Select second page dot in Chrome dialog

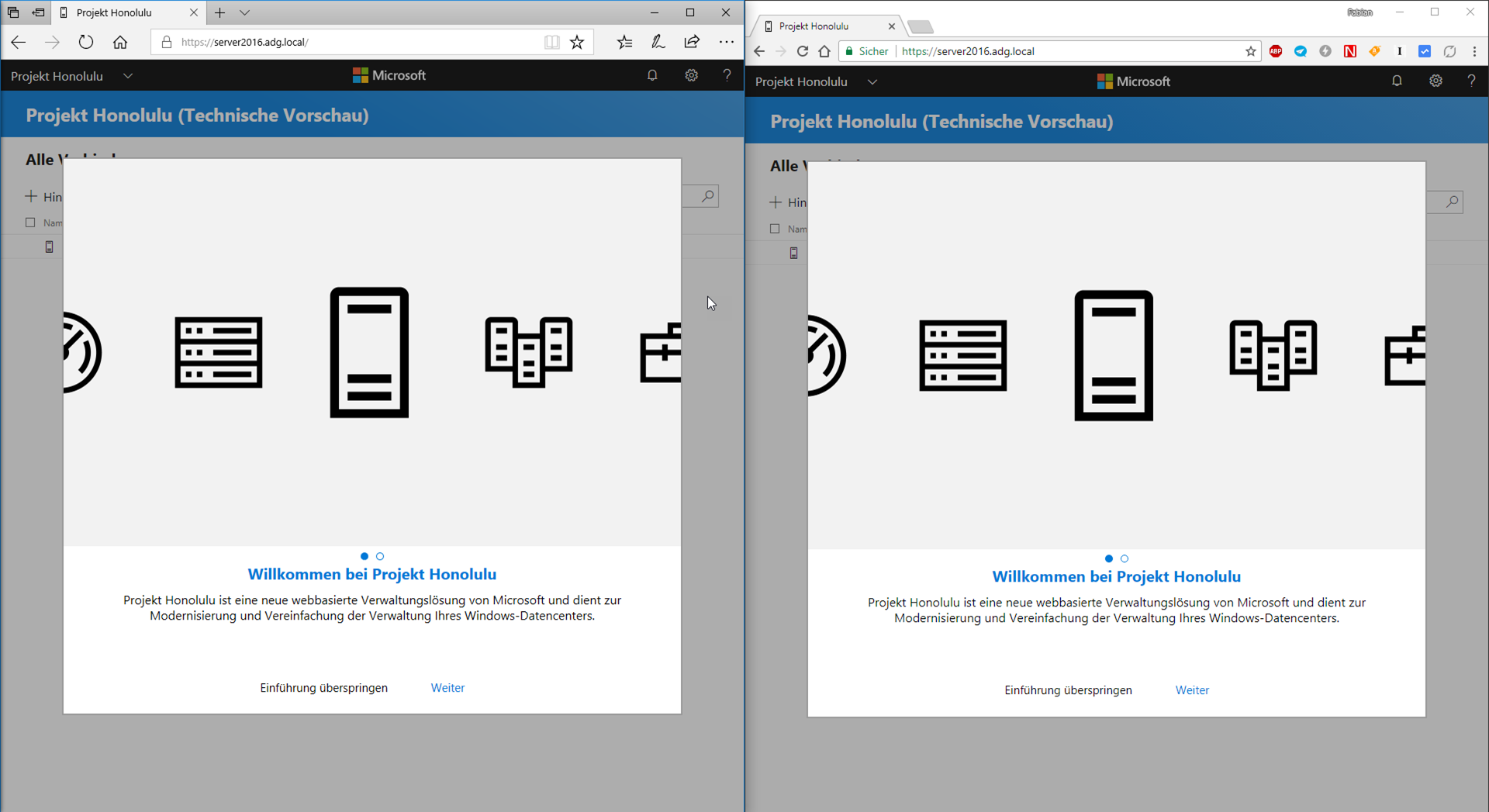coord(1125,558)
